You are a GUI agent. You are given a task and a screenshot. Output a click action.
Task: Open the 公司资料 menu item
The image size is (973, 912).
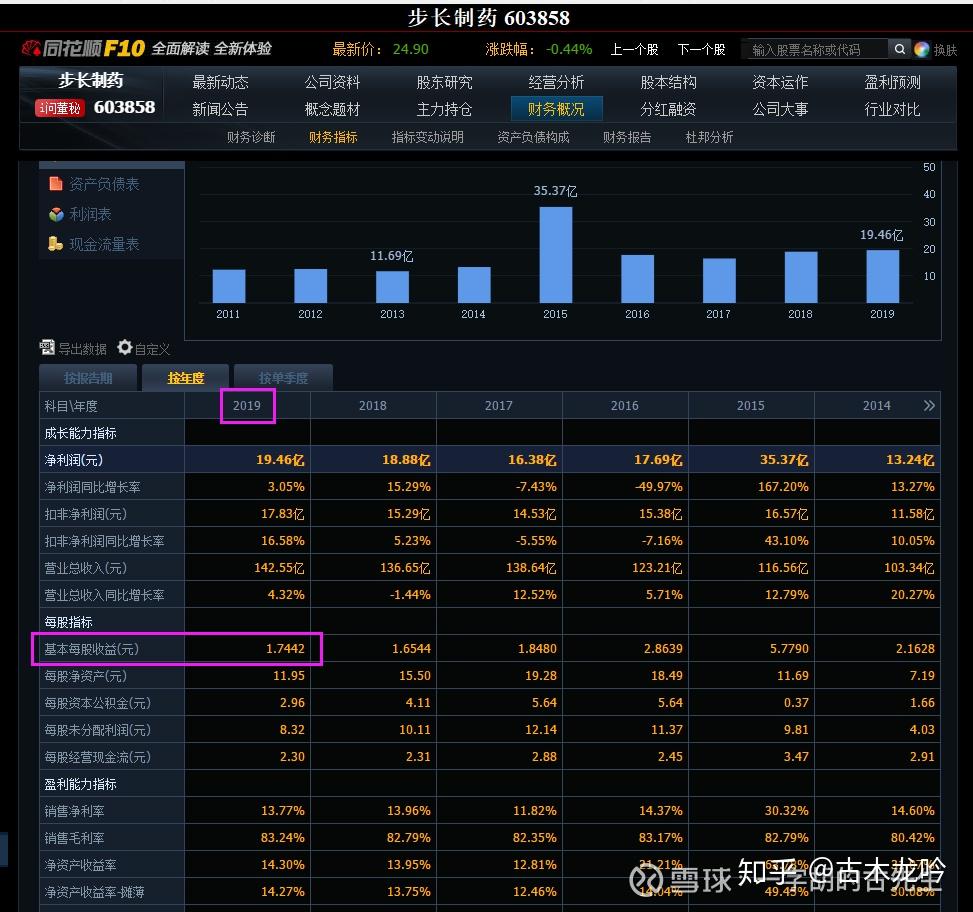[332, 82]
